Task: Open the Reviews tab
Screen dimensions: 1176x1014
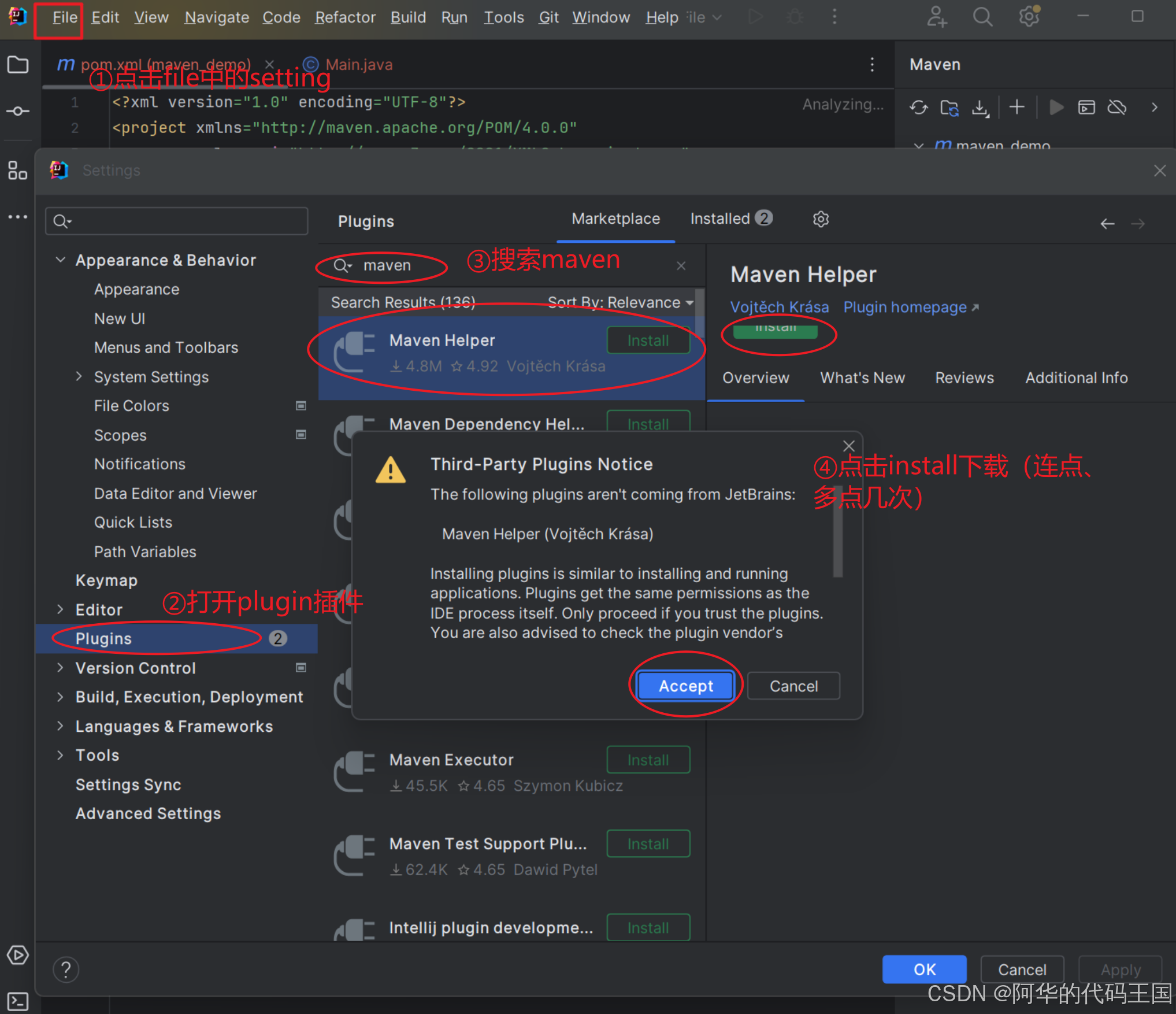Action: [x=964, y=378]
